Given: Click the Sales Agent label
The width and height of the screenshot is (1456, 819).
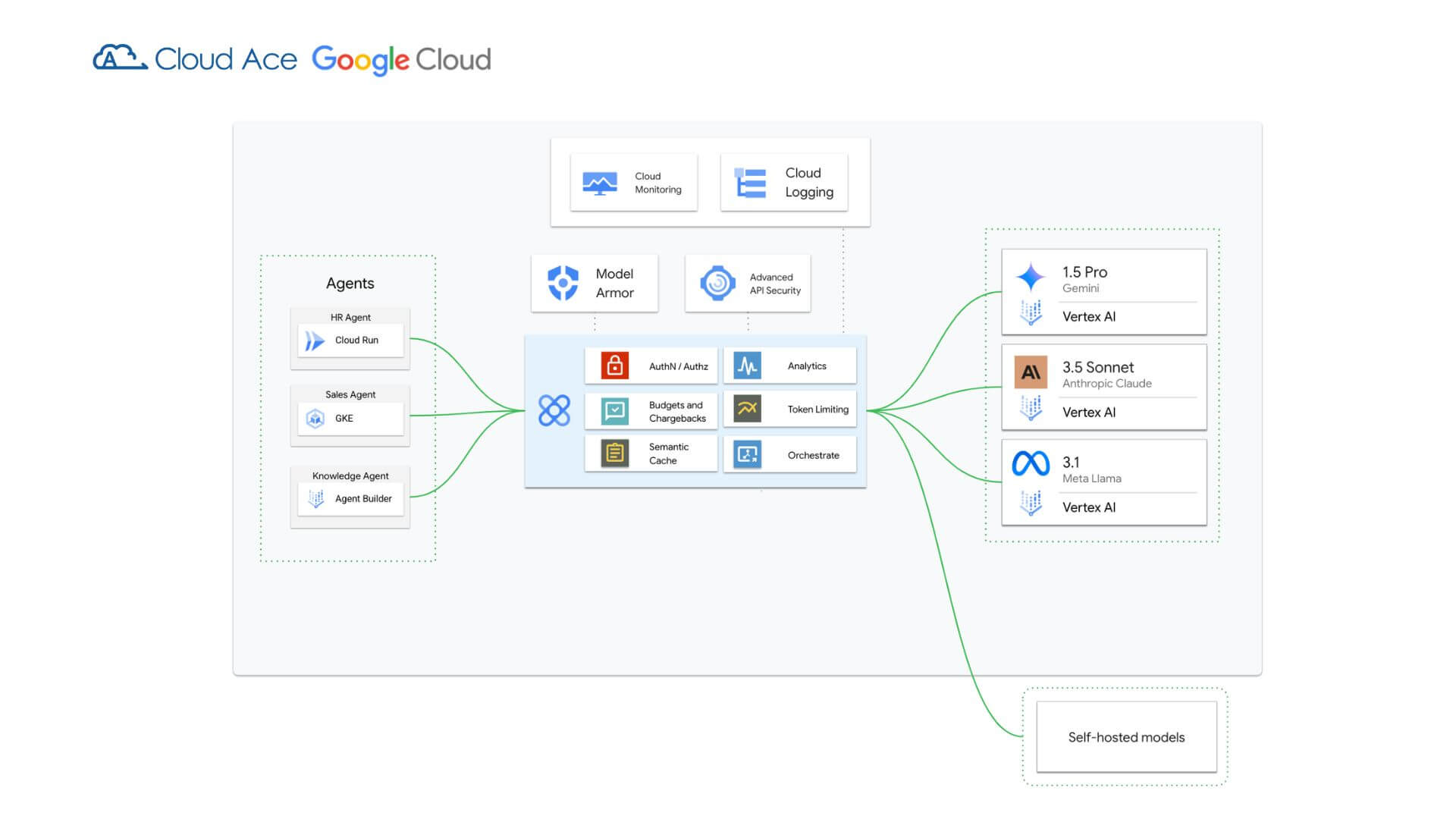Looking at the screenshot, I should 350,394.
